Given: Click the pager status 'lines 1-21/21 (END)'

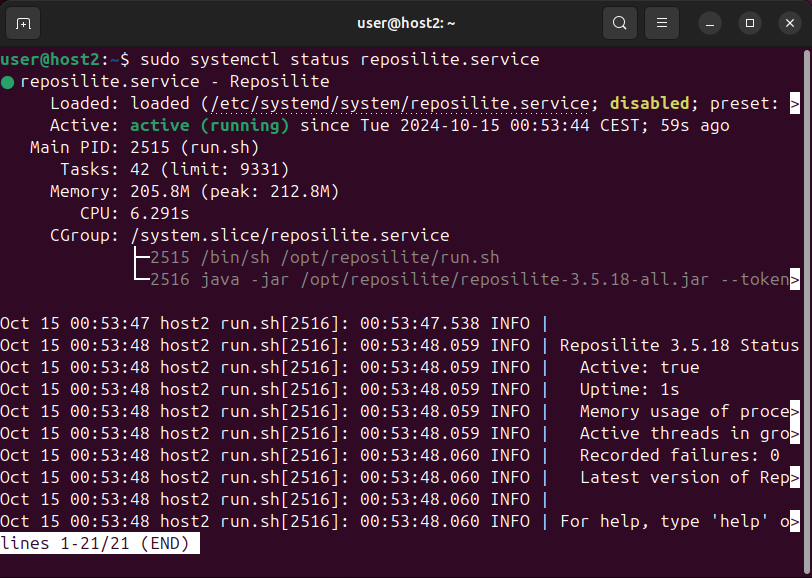Looking at the screenshot, I should (x=95, y=544).
